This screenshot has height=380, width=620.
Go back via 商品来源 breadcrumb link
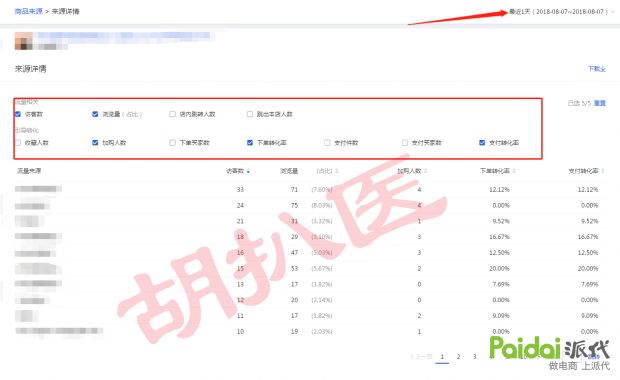point(28,11)
